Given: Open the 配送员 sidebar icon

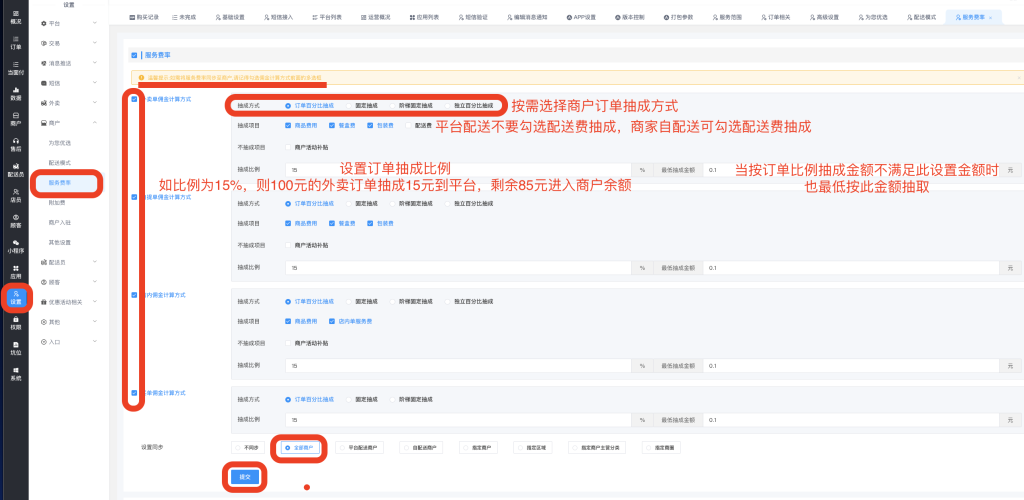Looking at the screenshot, I should 15,170.
